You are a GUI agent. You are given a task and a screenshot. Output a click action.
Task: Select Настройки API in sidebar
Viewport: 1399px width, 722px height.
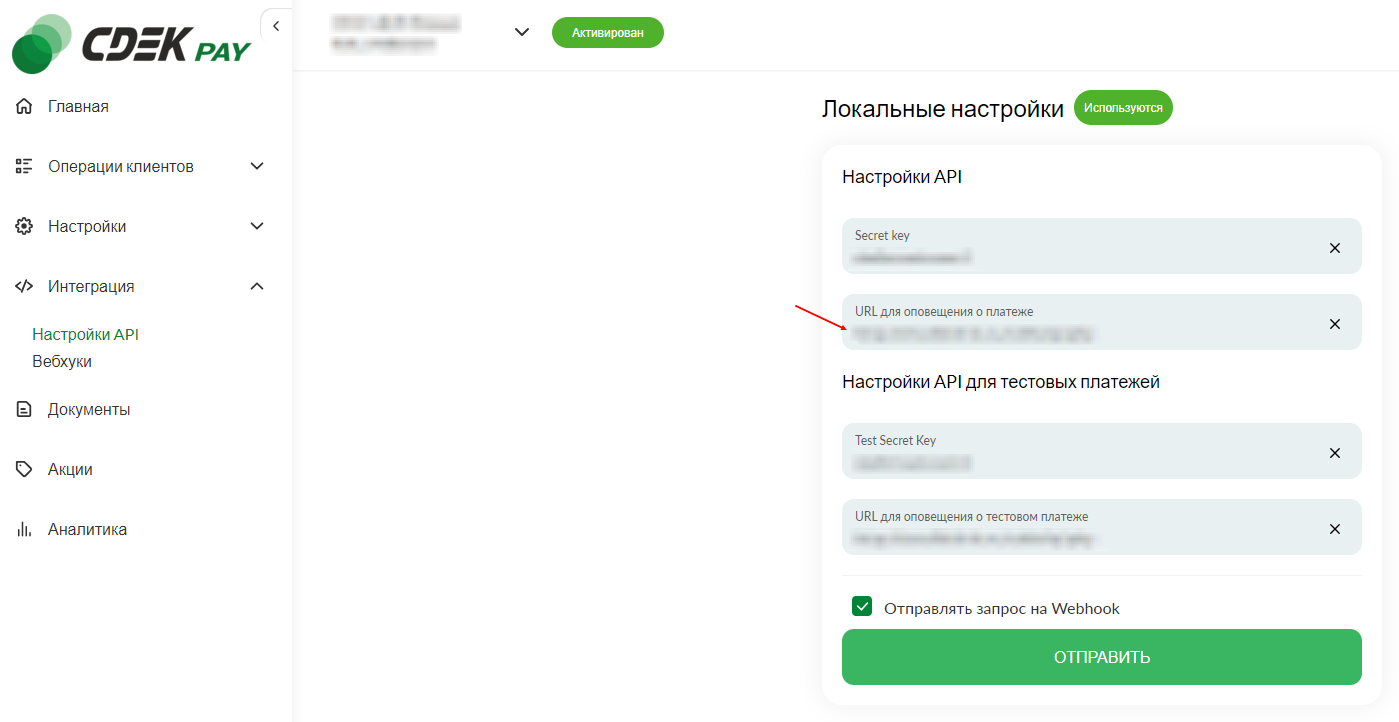85,334
